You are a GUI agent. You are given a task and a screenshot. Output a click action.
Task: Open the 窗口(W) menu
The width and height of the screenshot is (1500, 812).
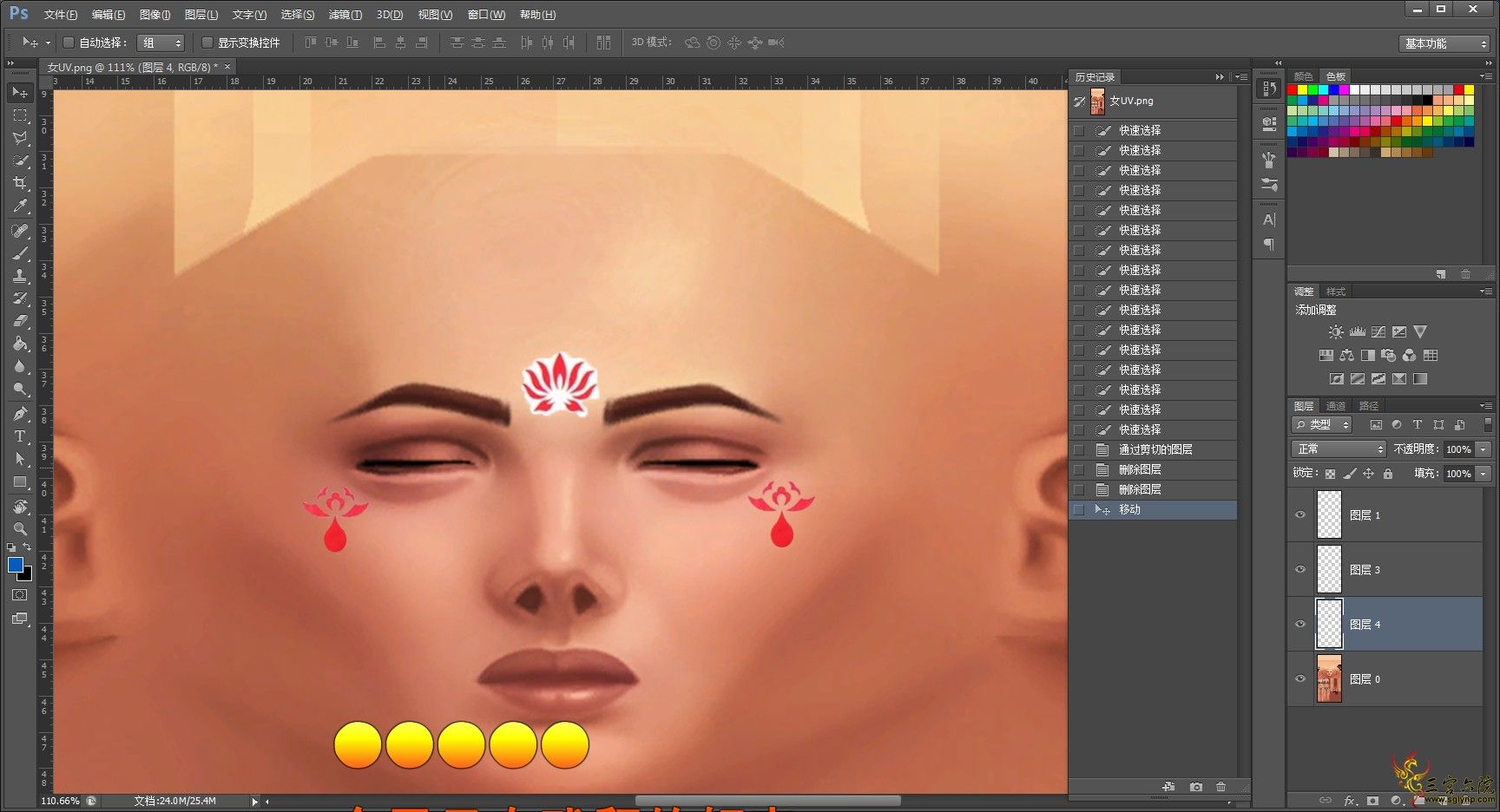click(486, 15)
